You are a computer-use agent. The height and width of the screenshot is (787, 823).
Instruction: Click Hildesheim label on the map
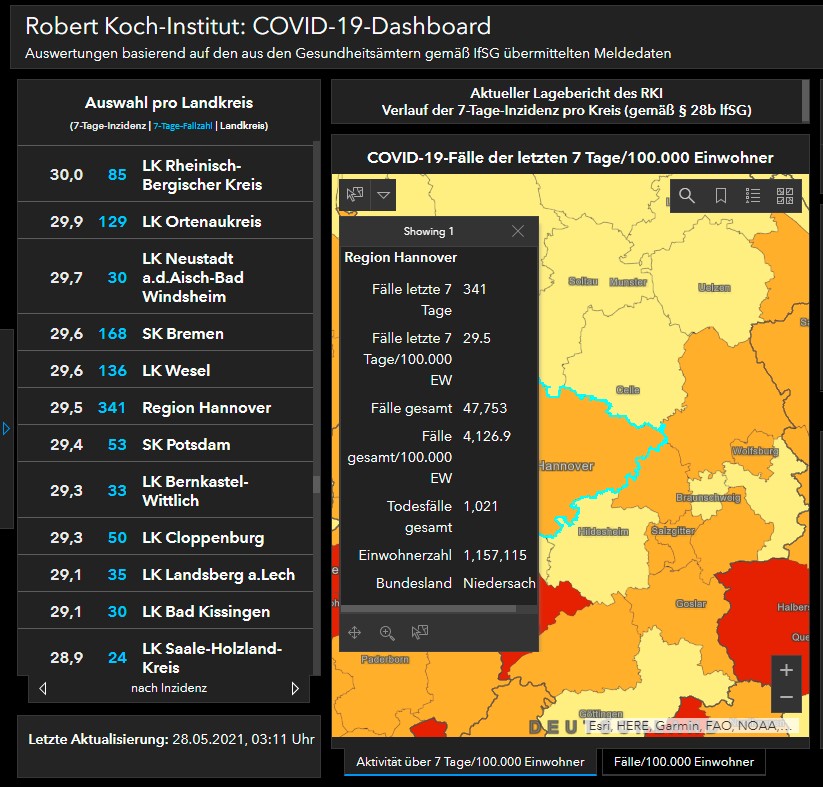(603, 531)
